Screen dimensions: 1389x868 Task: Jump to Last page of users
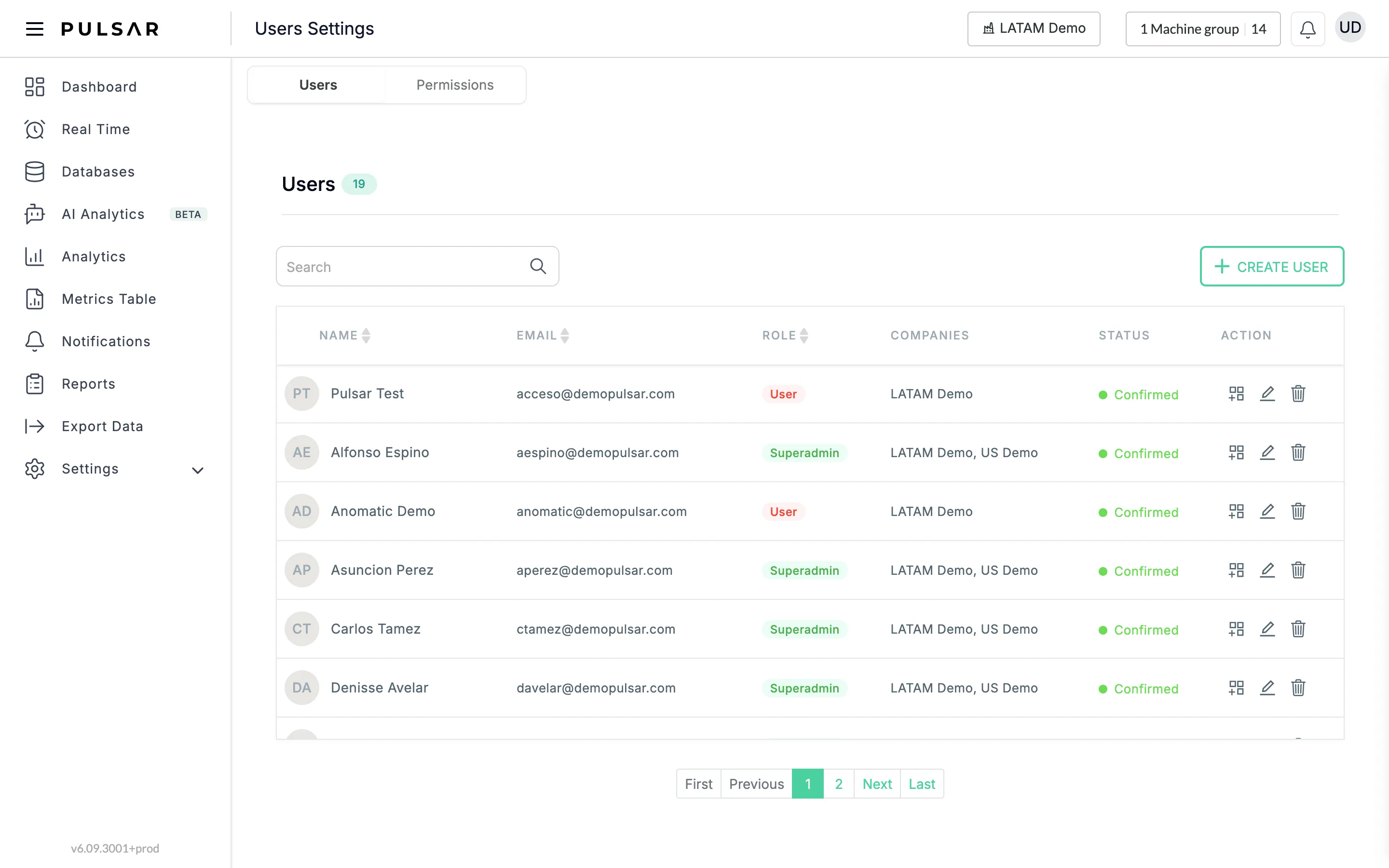point(922,784)
